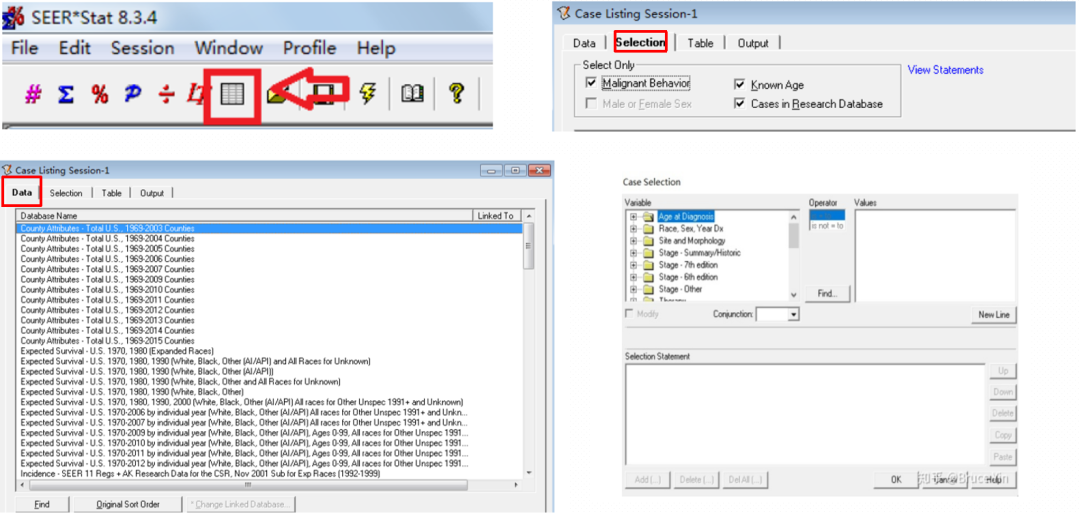Expand the Stage - Summary/Historic node
Screen dimensions: 1080x513
[x=634, y=253]
